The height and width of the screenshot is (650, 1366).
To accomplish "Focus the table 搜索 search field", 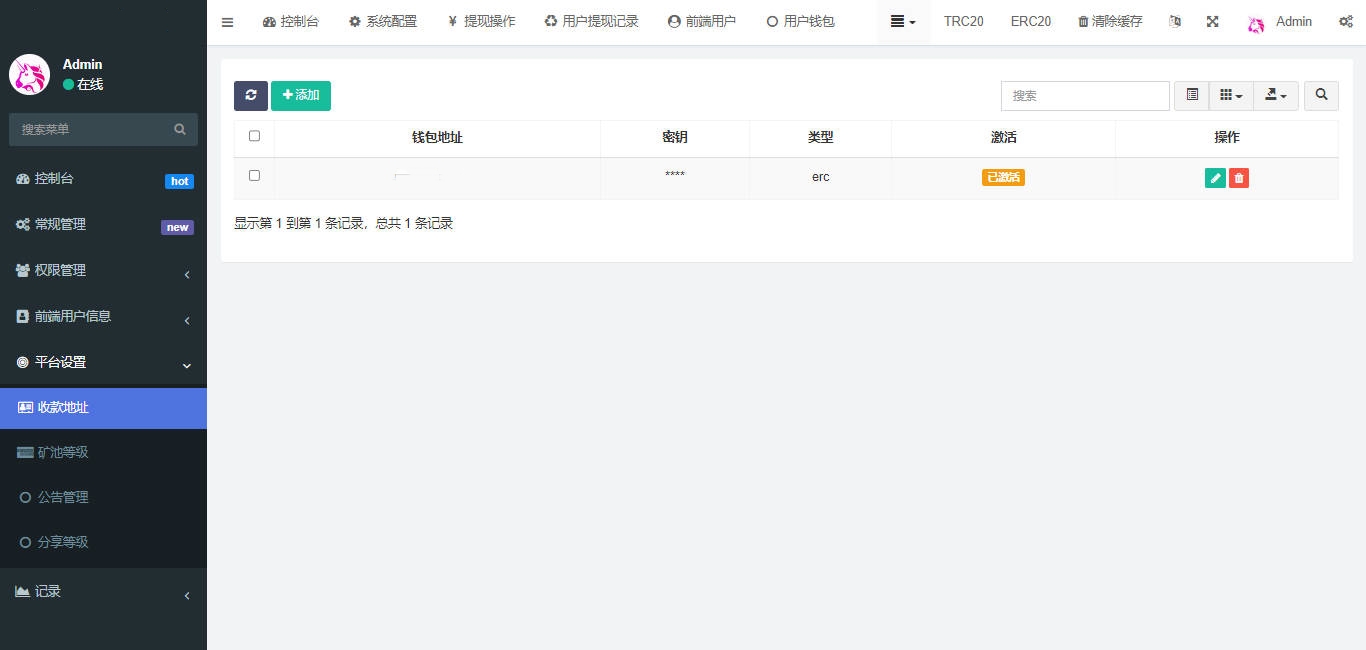I will [x=1085, y=95].
